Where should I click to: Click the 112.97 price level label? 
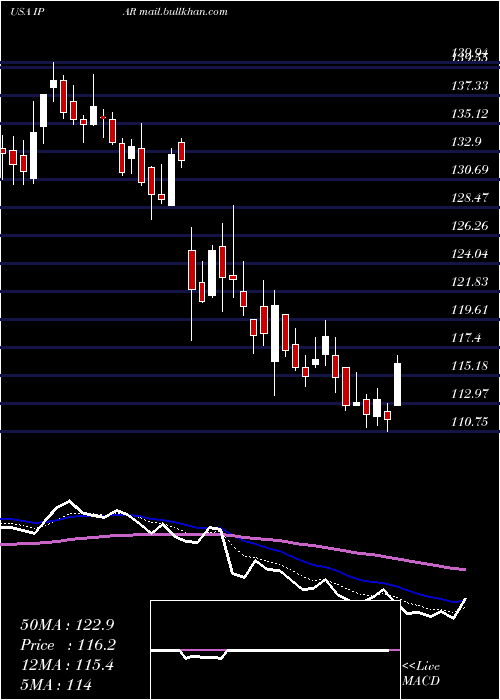pos(469,394)
